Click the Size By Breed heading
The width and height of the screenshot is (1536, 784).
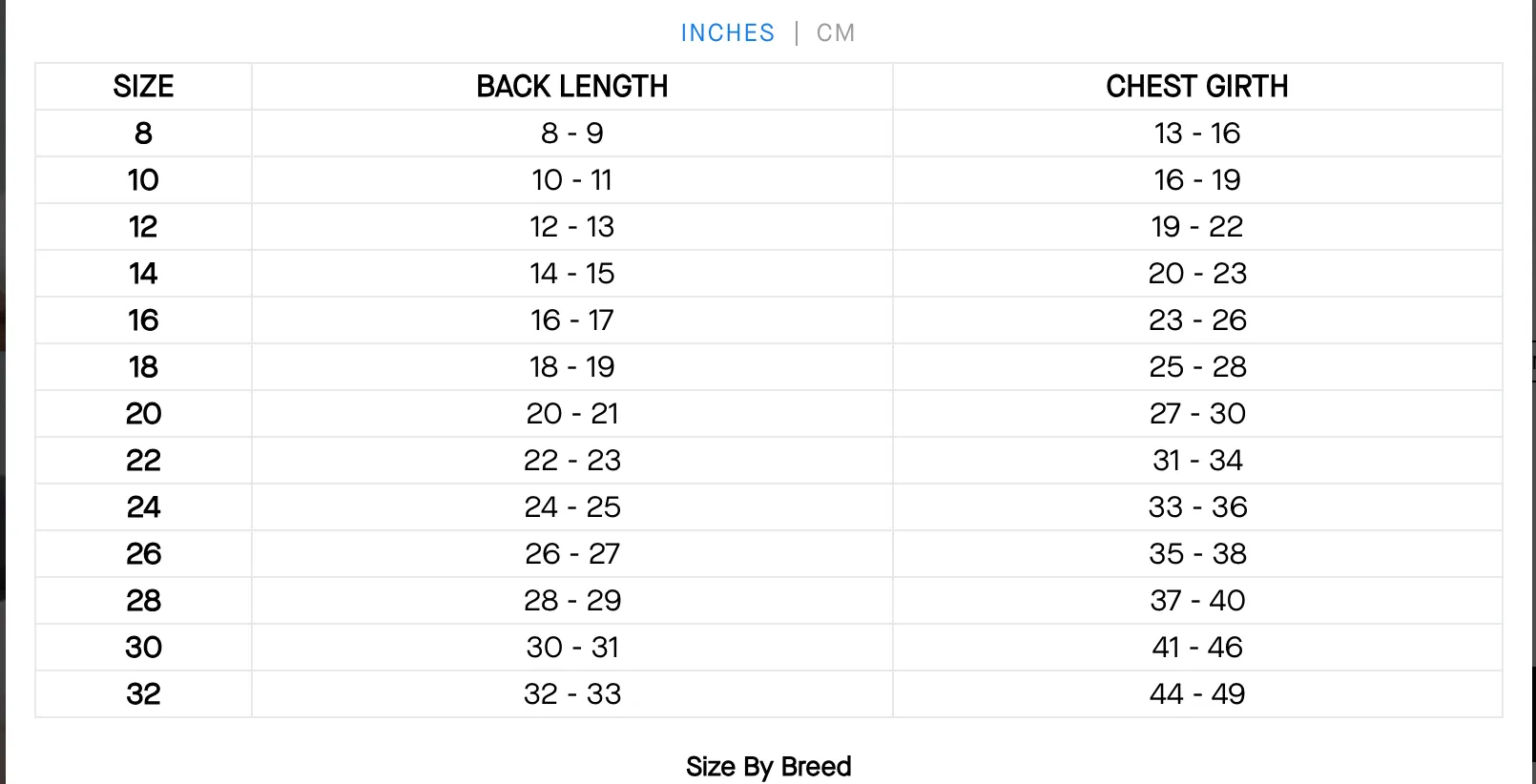click(768, 767)
